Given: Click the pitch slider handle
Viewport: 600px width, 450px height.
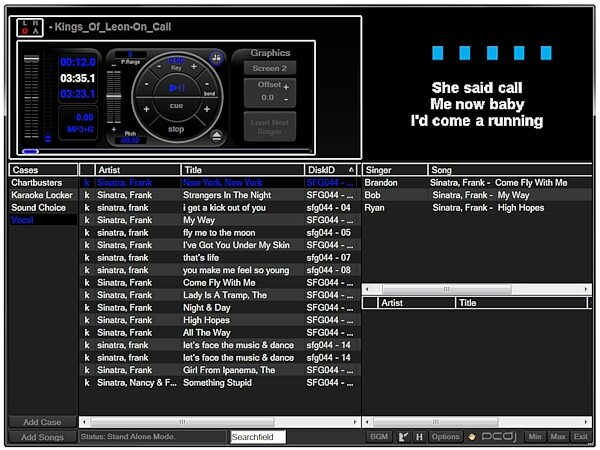Looking at the screenshot, I should click(x=114, y=97).
